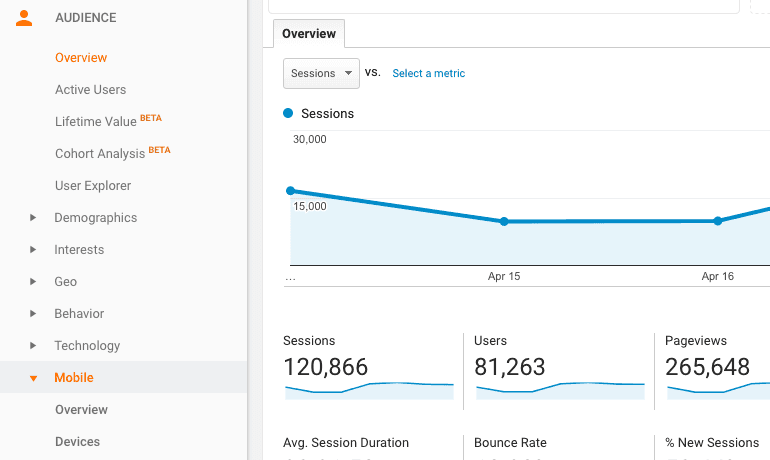Open Mobile Overview sub-item

pos(81,410)
